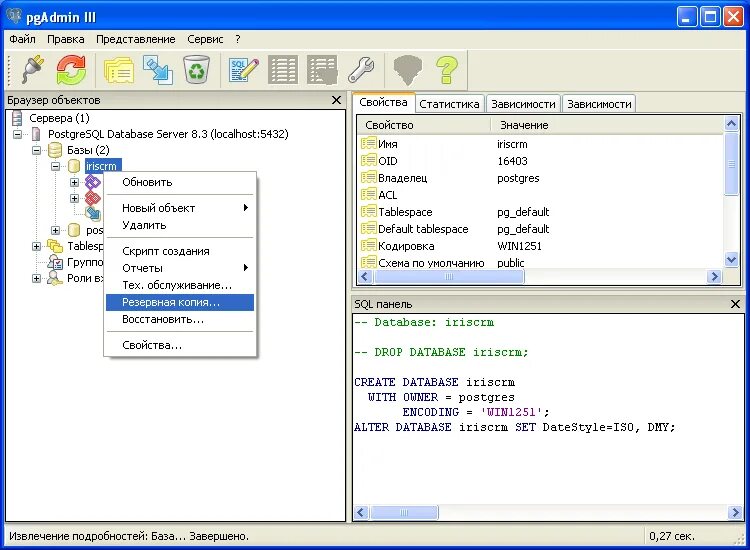750x550 pixels.
Task: Collapse the PostgreSQL Database Server node
Action: point(17,134)
